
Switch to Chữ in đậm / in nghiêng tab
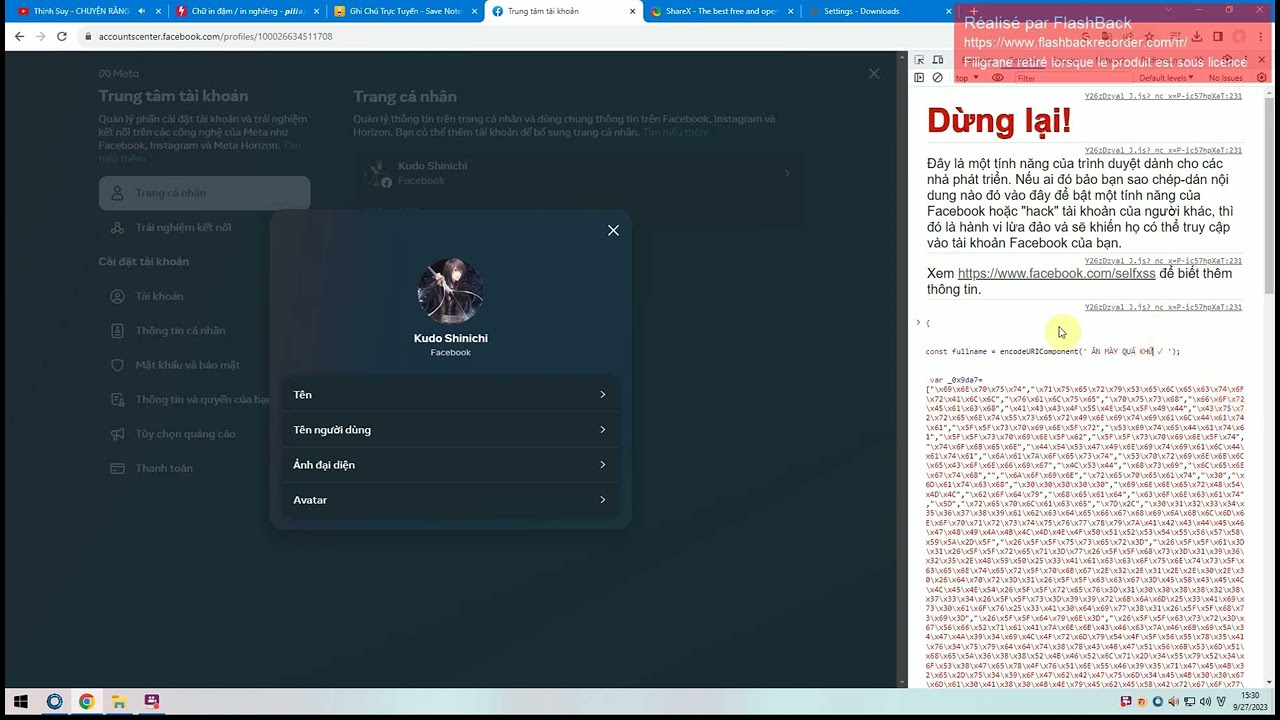(x=247, y=11)
